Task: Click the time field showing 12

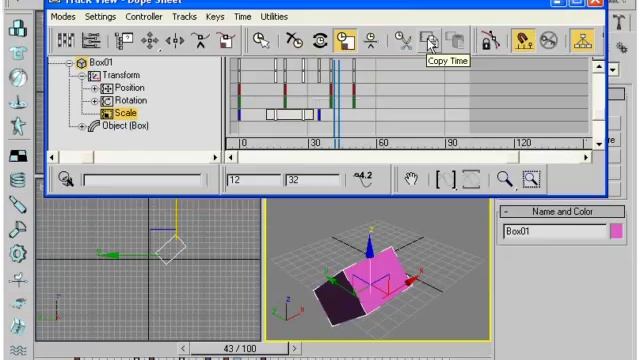Action: 254,180
